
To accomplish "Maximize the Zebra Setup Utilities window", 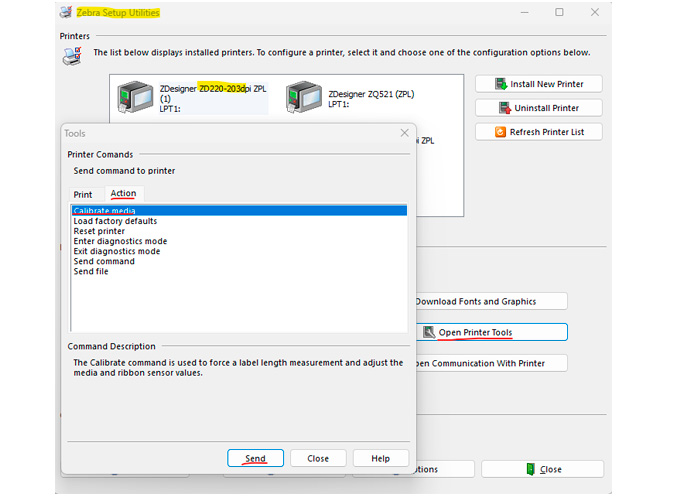I will [559, 12].
